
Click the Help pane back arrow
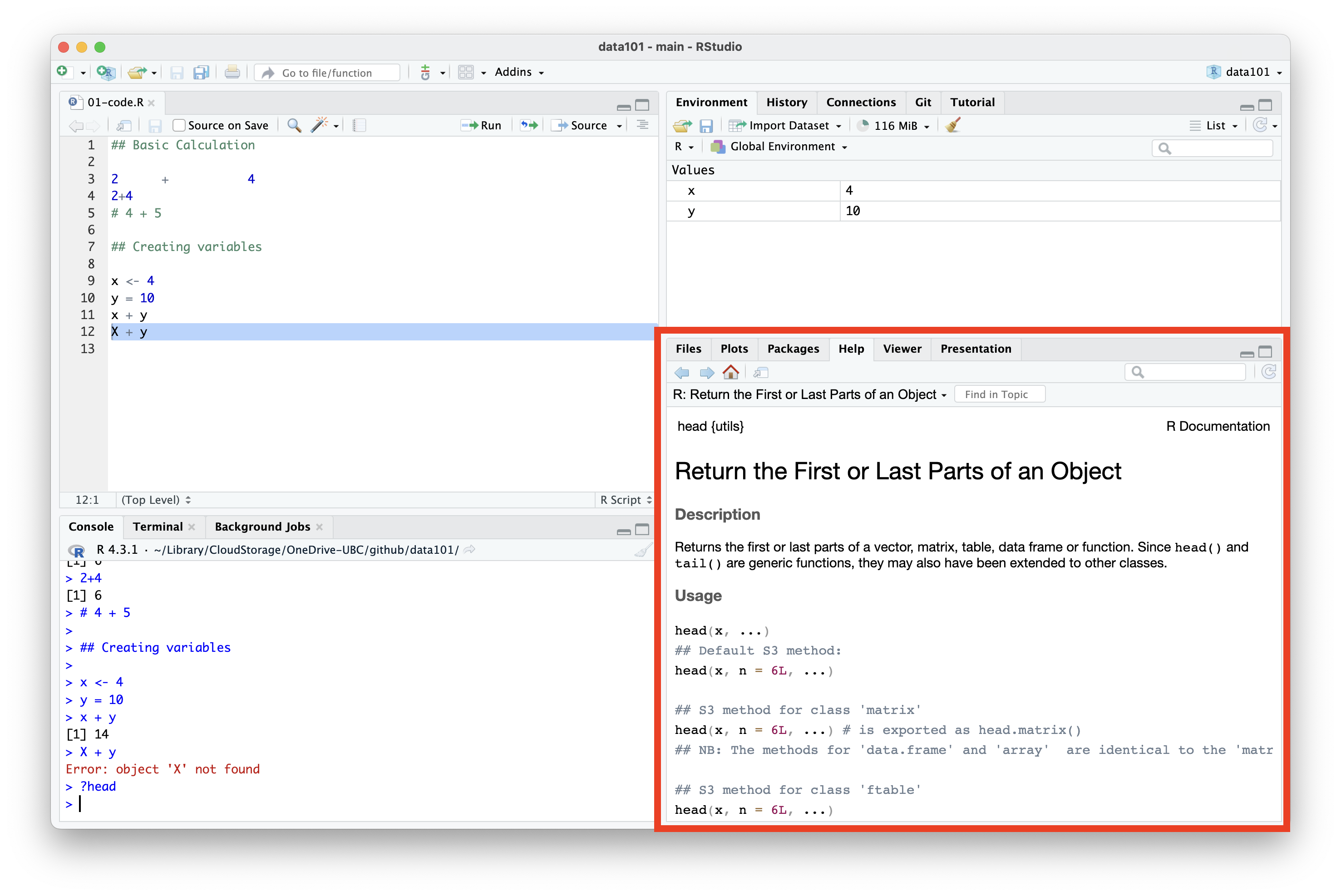[x=682, y=373]
